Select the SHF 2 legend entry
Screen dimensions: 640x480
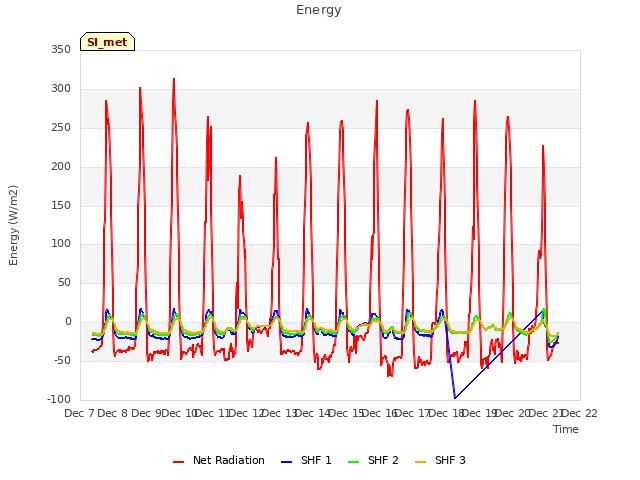[373, 460]
